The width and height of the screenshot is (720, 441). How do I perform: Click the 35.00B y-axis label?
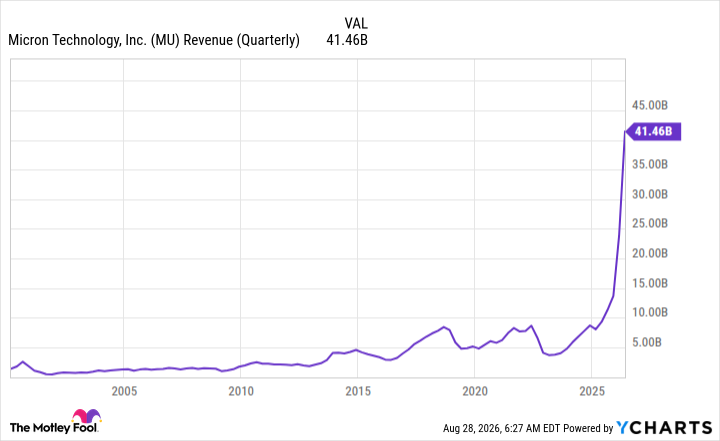(x=650, y=164)
